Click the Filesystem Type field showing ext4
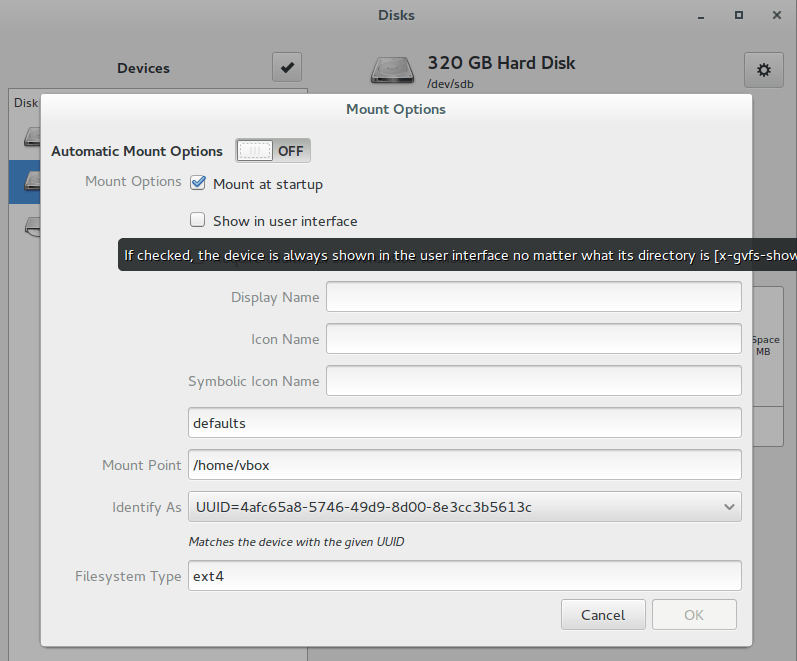The image size is (797, 661). [465, 576]
